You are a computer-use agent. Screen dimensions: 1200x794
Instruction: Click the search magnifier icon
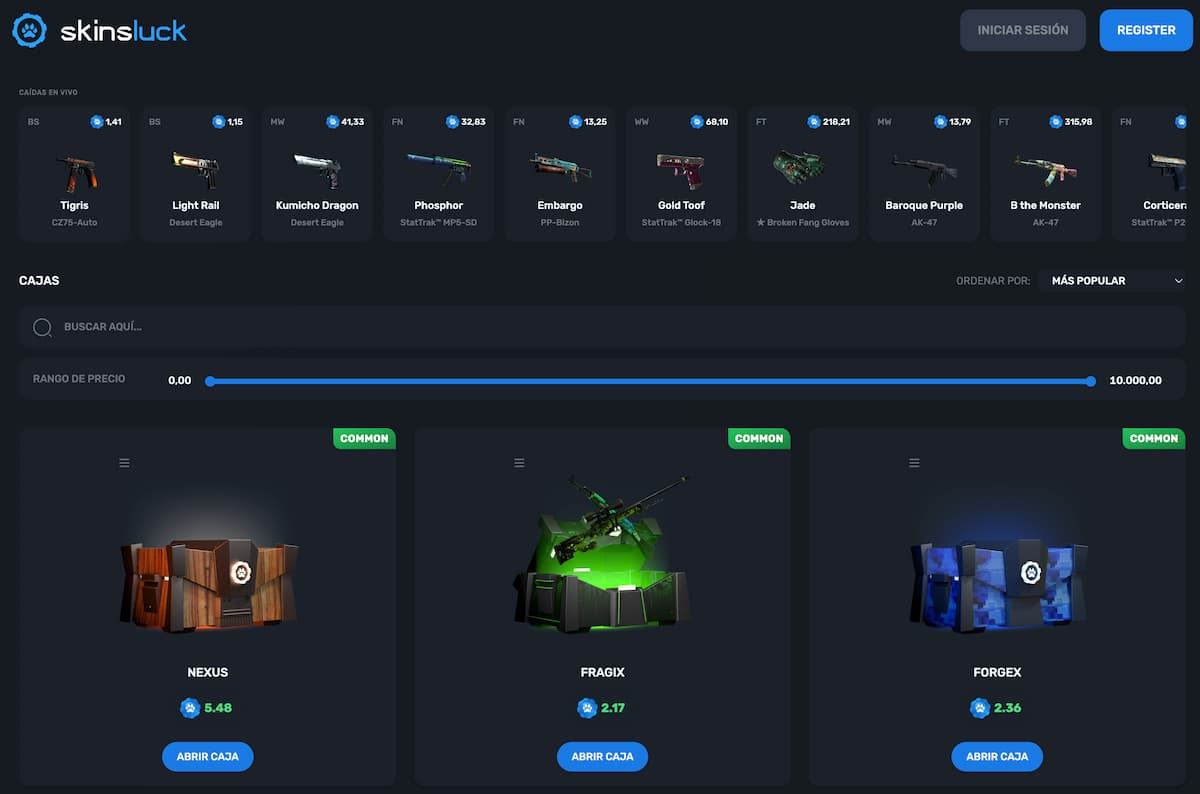pos(43,327)
